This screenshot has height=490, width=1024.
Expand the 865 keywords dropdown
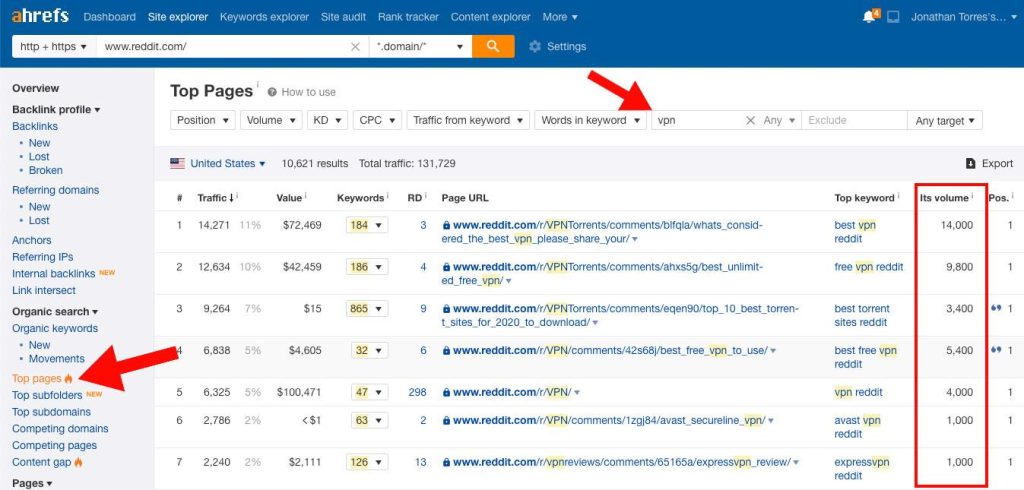[x=367, y=308]
